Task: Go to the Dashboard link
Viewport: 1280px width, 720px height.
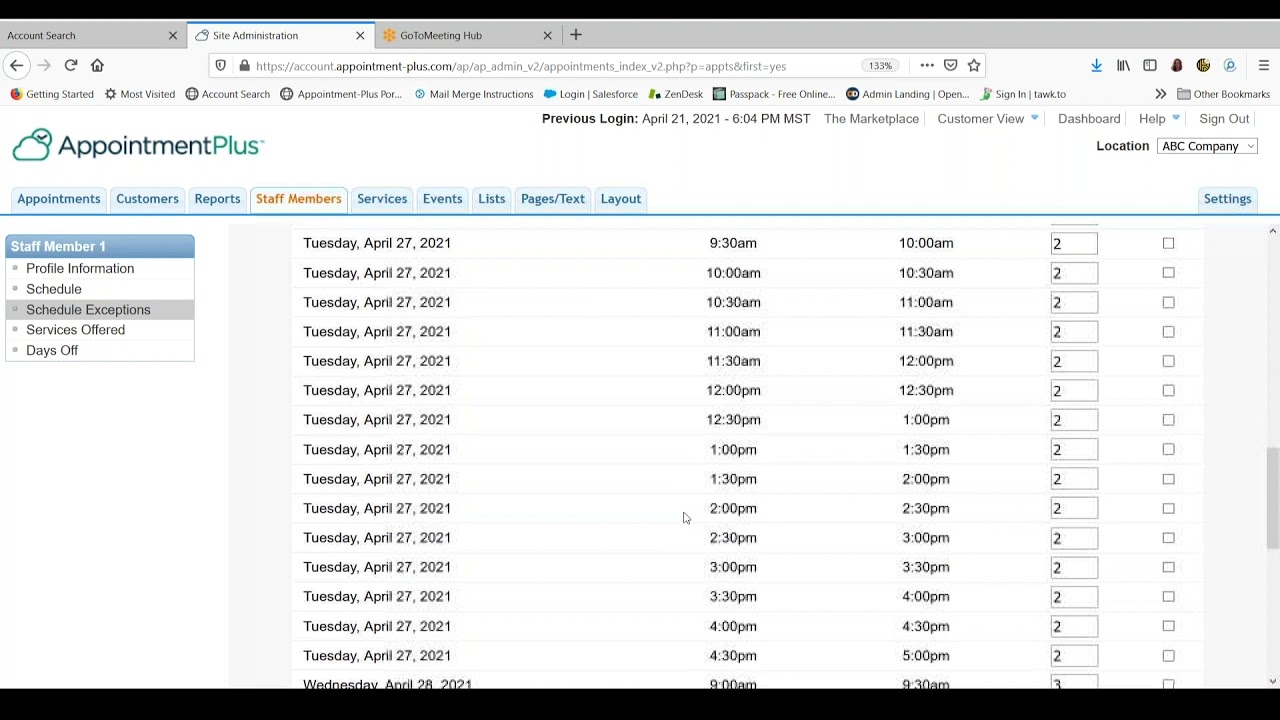Action: (x=1089, y=118)
